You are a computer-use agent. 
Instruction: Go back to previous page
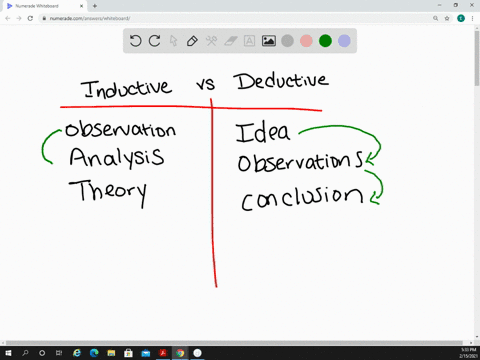(x=8, y=18)
